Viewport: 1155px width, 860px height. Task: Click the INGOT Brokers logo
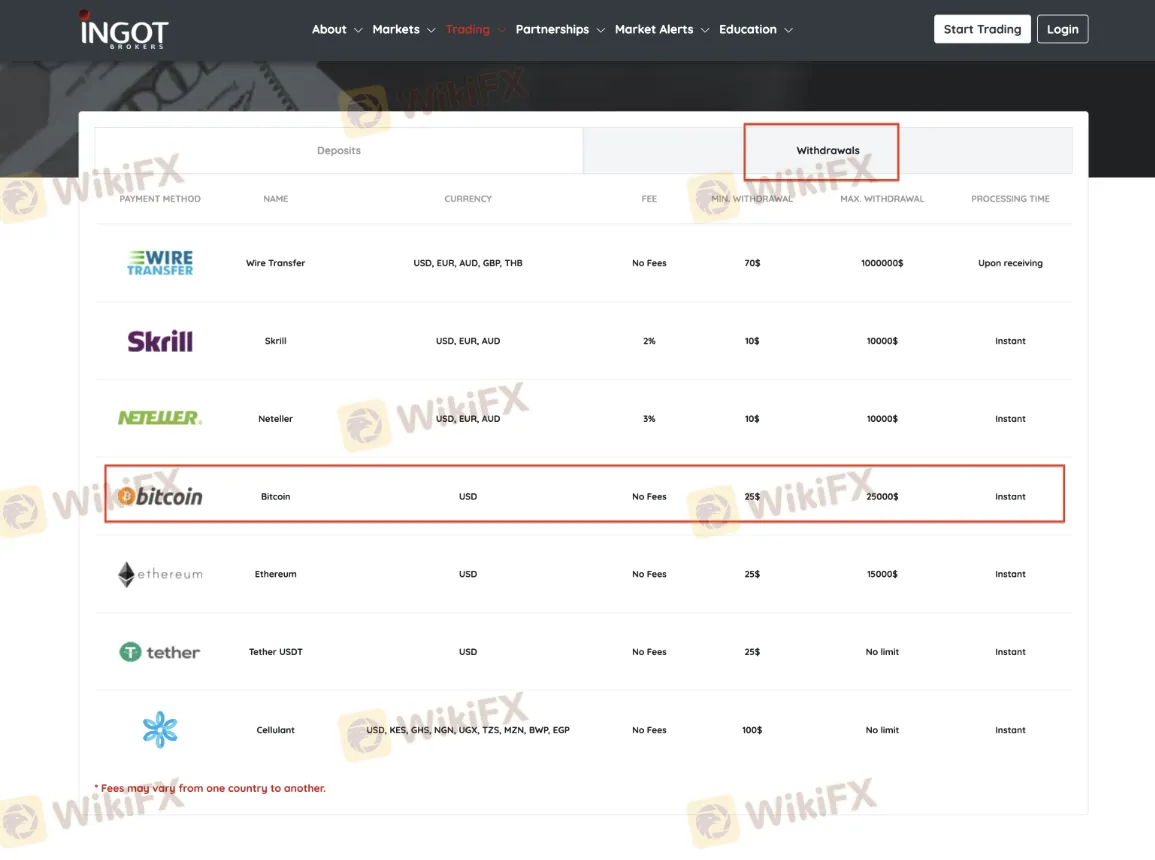pyautogui.click(x=124, y=30)
